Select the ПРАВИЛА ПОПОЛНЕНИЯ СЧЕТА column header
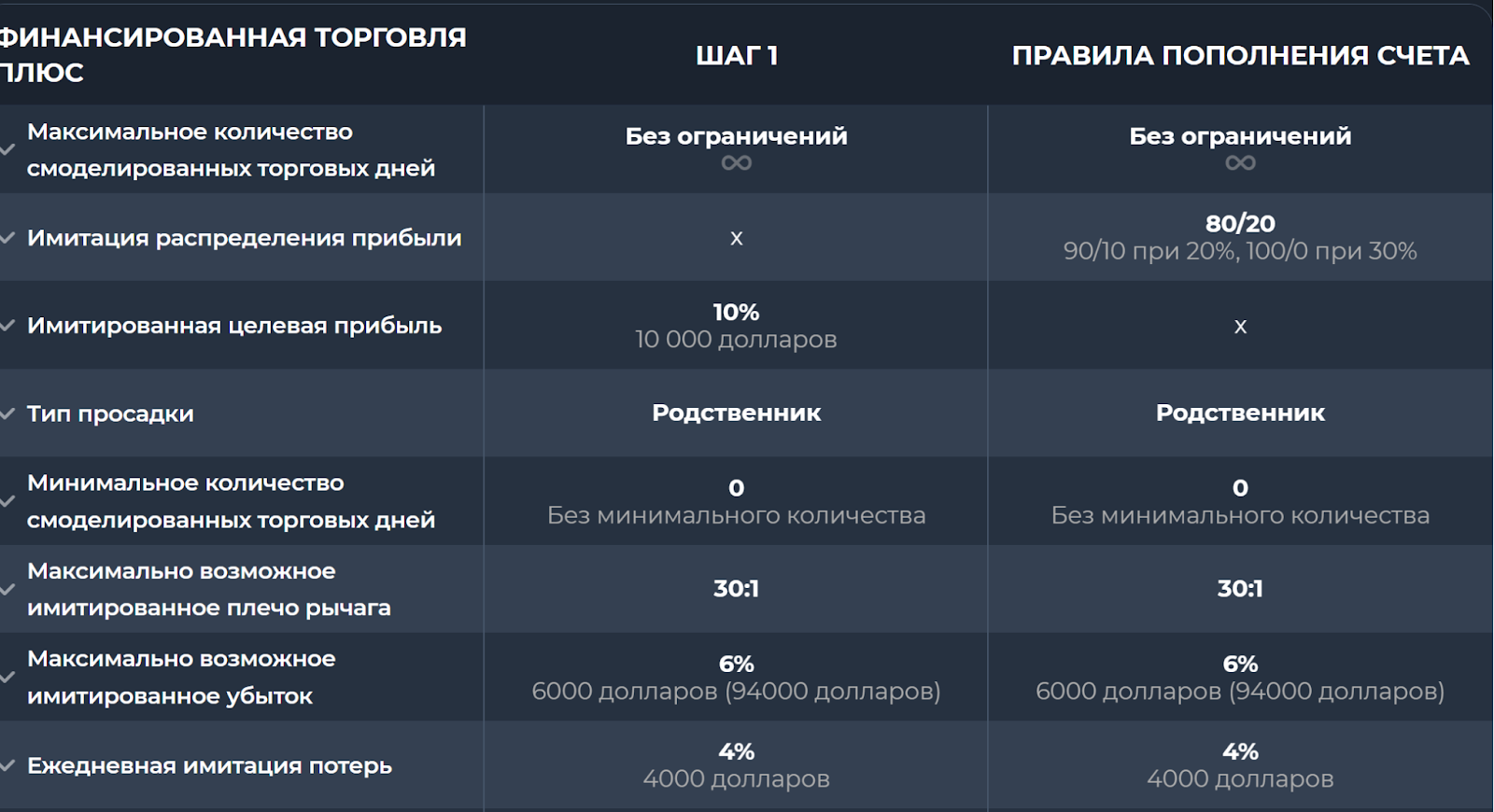The width and height of the screenshot is (1494, 812). click(x=1240, y=55)
